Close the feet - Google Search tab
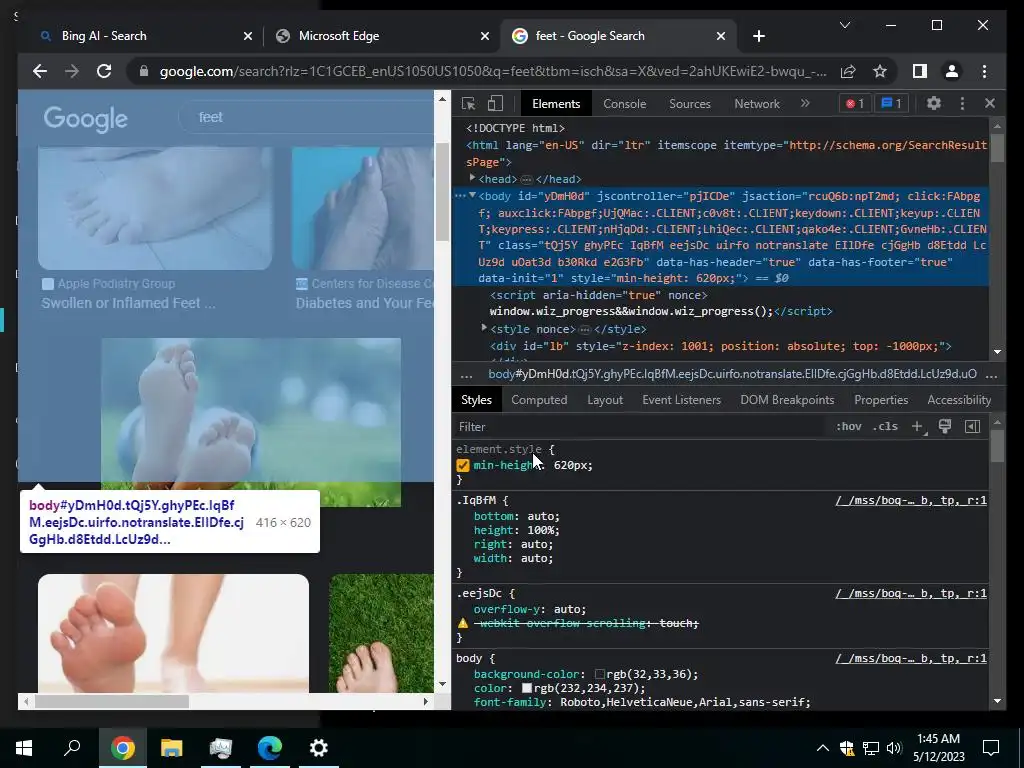This screenshot has height=768, width=1024. (721, 36)
